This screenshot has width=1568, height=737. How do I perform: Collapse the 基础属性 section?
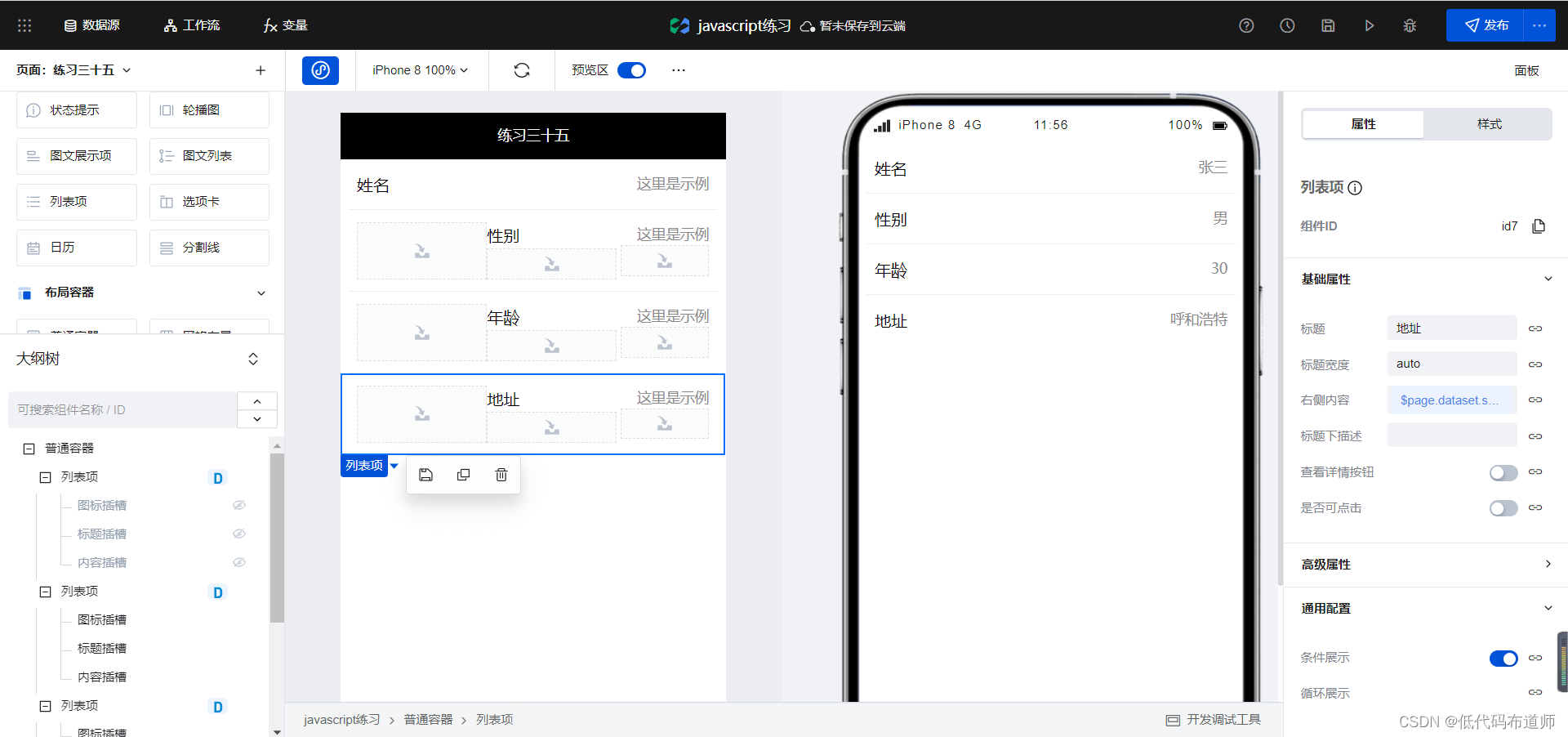pos(1548,279)
